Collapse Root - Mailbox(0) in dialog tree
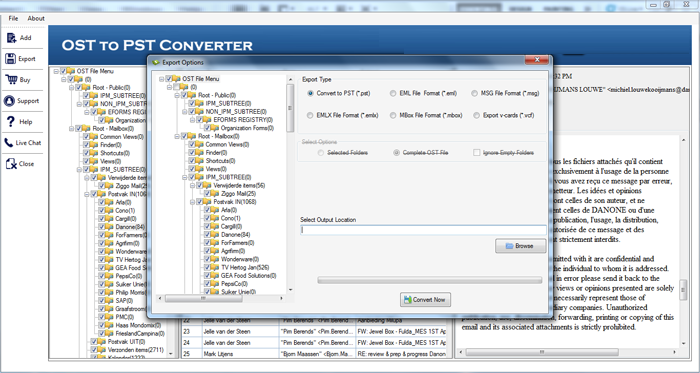The height and width of the screenshot is (373, 700). click(x=177, y=136)
